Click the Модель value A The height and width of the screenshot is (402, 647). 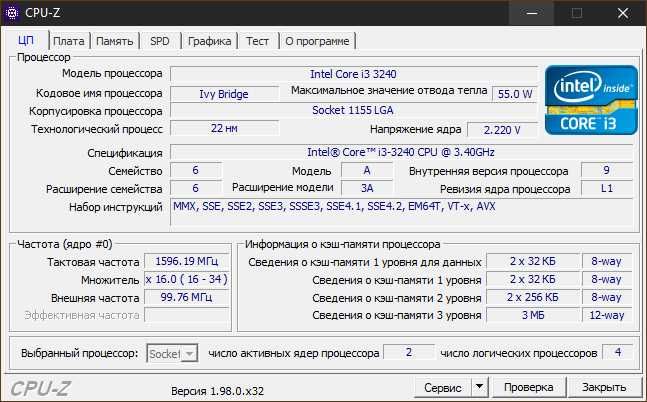(x=367, y=170)
